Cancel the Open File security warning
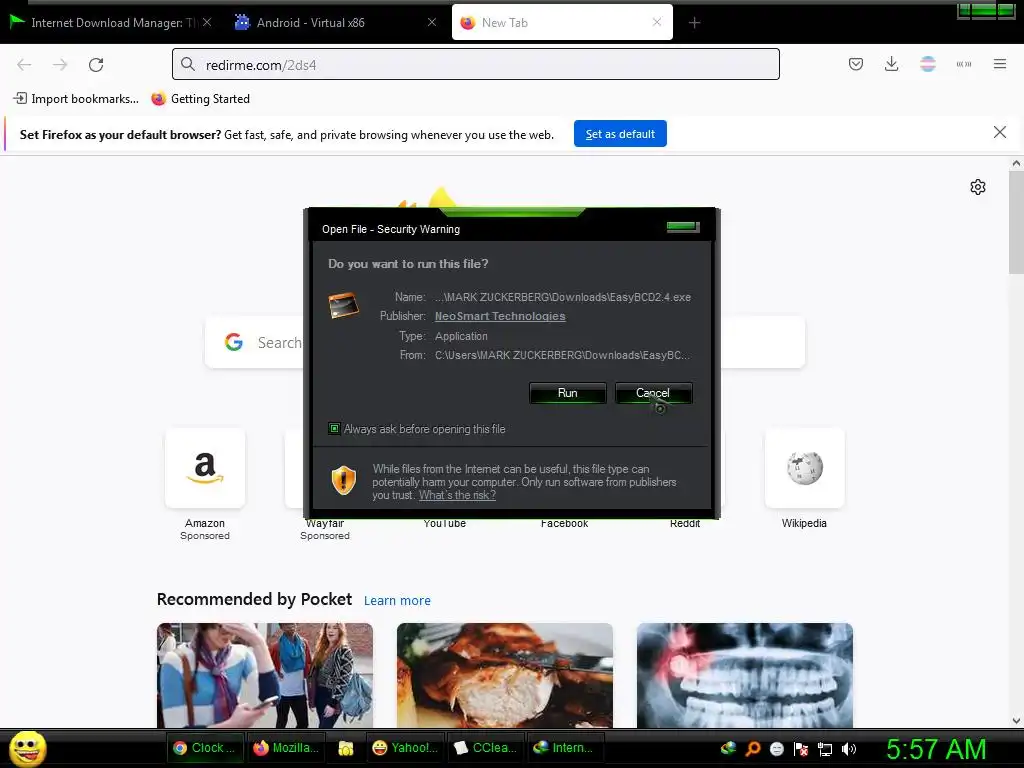The image size is (1024, 768). point(653,393)
